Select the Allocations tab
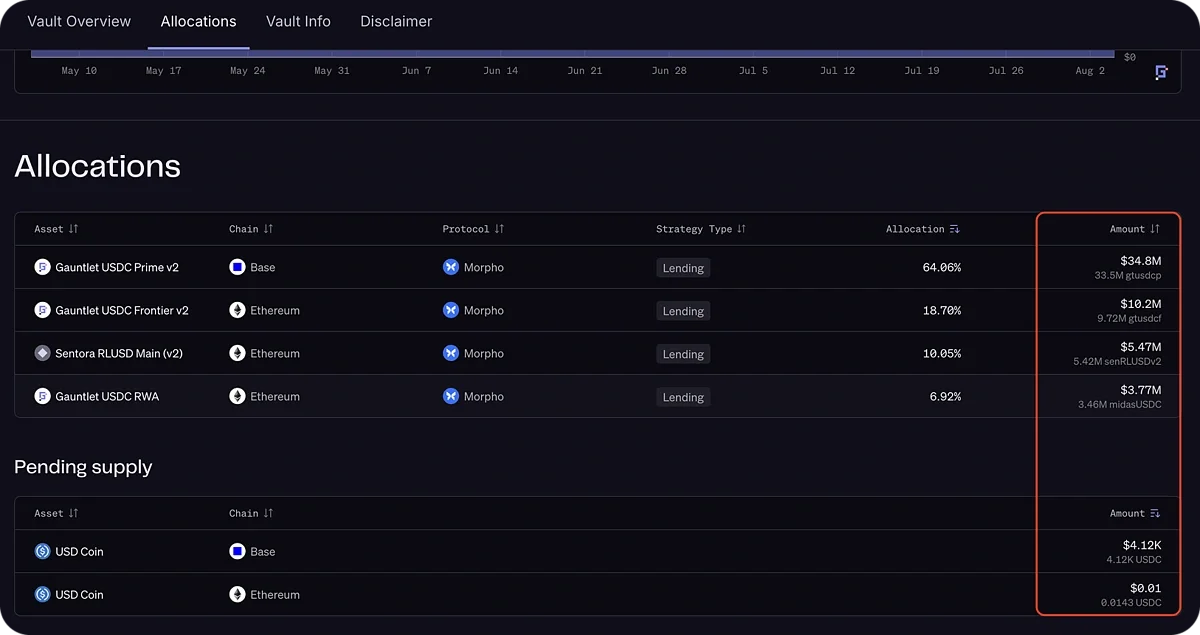1200x635 pixels. (198, 21)
